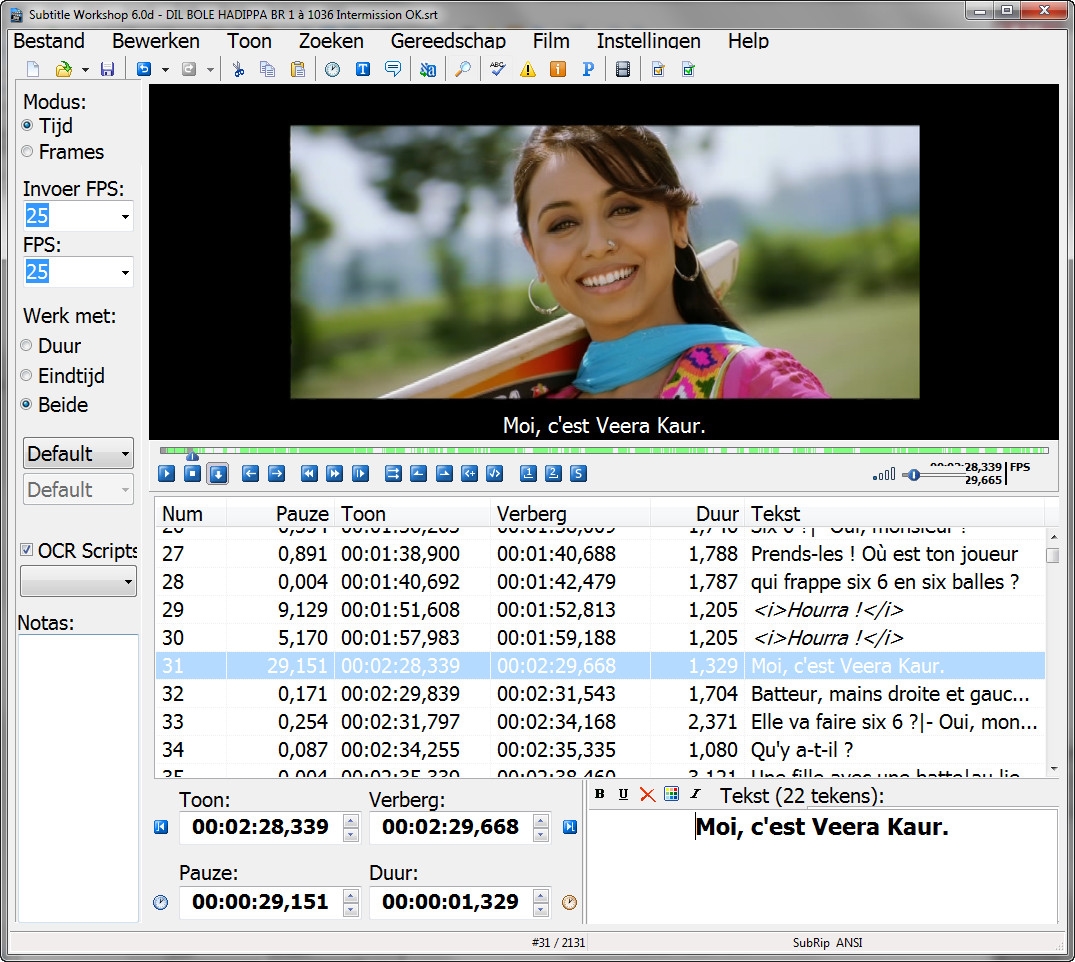Click the scissors Cut icon in toolbar
1075x962 pixels.
(x=238, y=69)
